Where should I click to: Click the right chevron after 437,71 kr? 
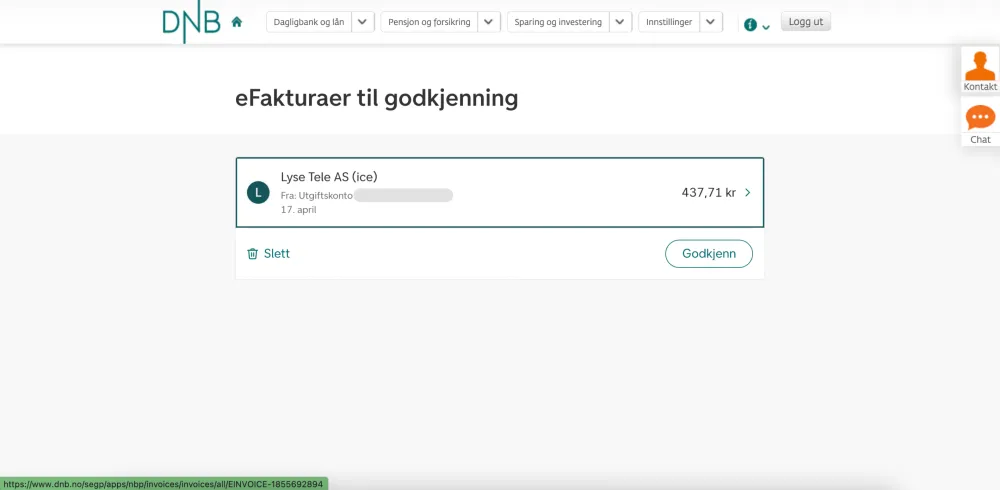point(748,193)
